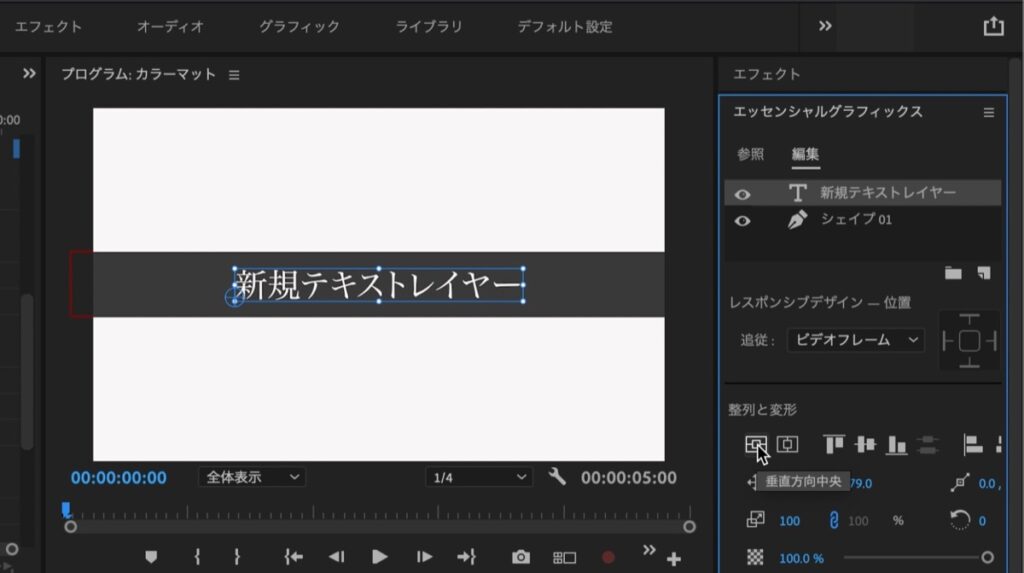Edit the anchor point value 0.0
This screenshot has width=1024, height=573.
(988, 483)
